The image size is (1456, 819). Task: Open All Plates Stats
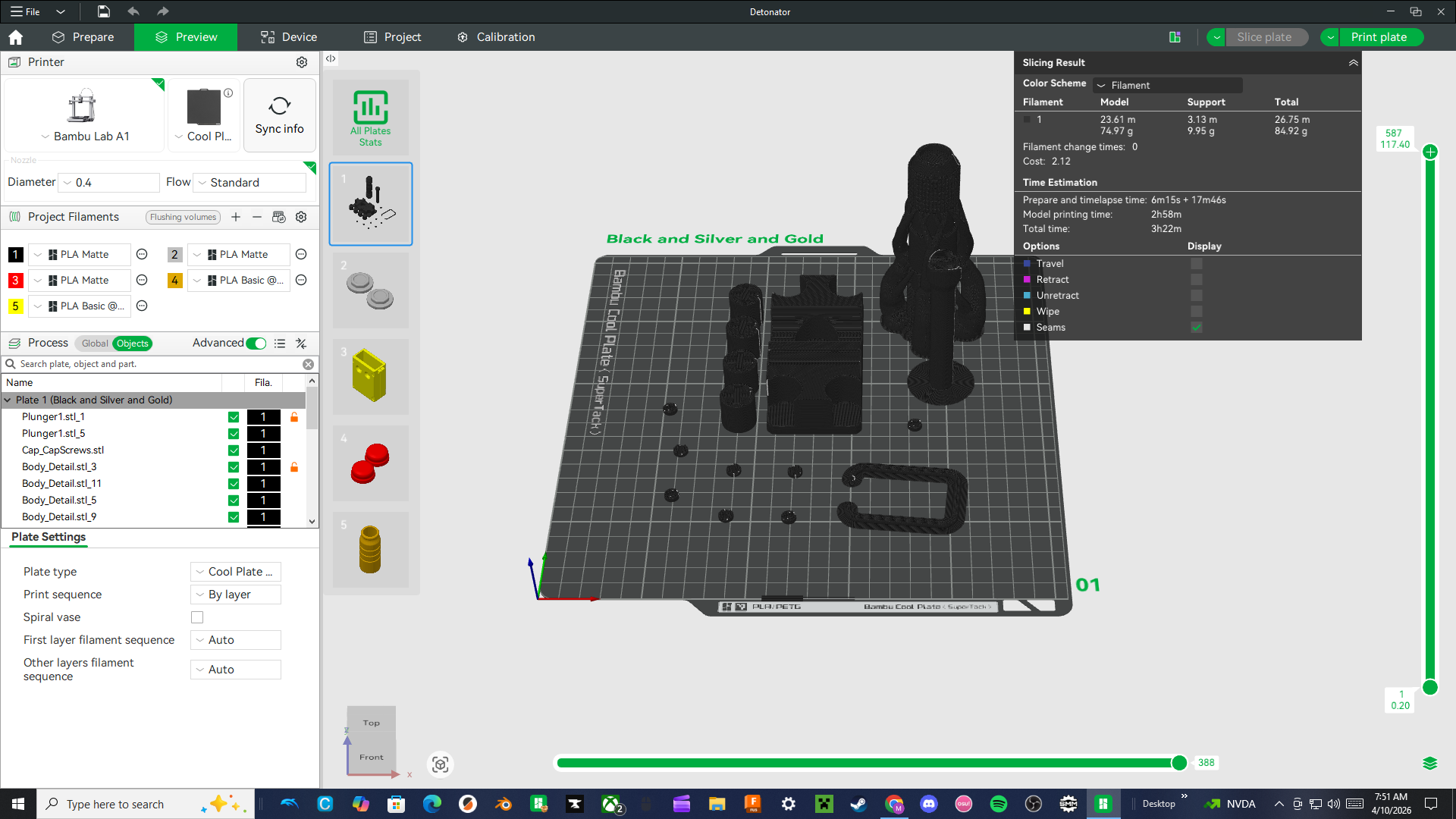point(371,118)
